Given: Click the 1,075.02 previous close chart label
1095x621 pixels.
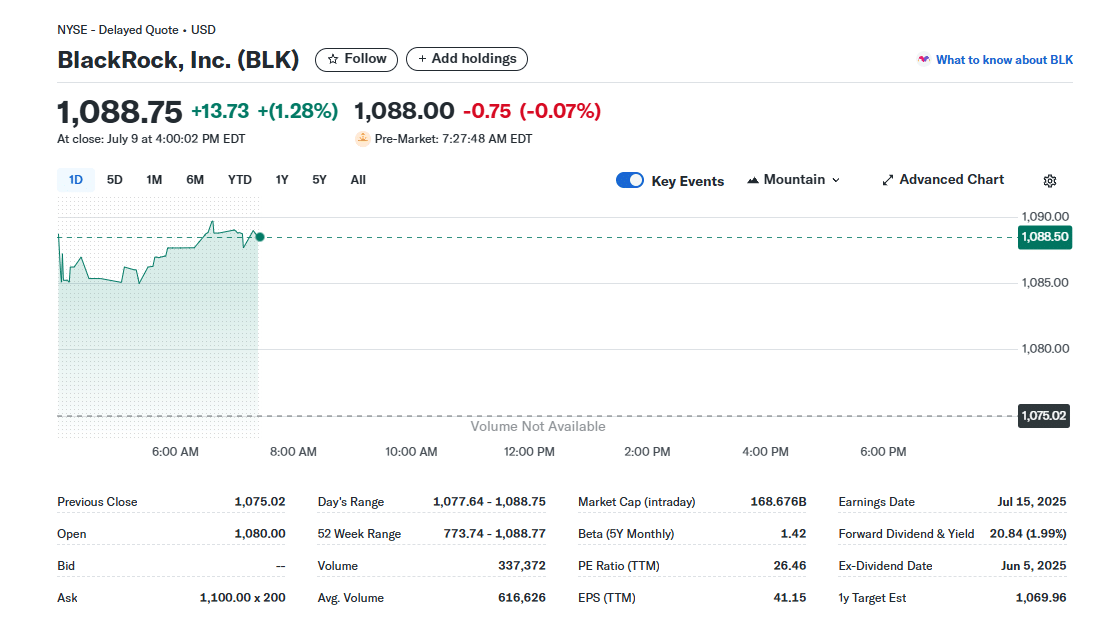Looking at the screenshot, I should [x=1044, y=416].
